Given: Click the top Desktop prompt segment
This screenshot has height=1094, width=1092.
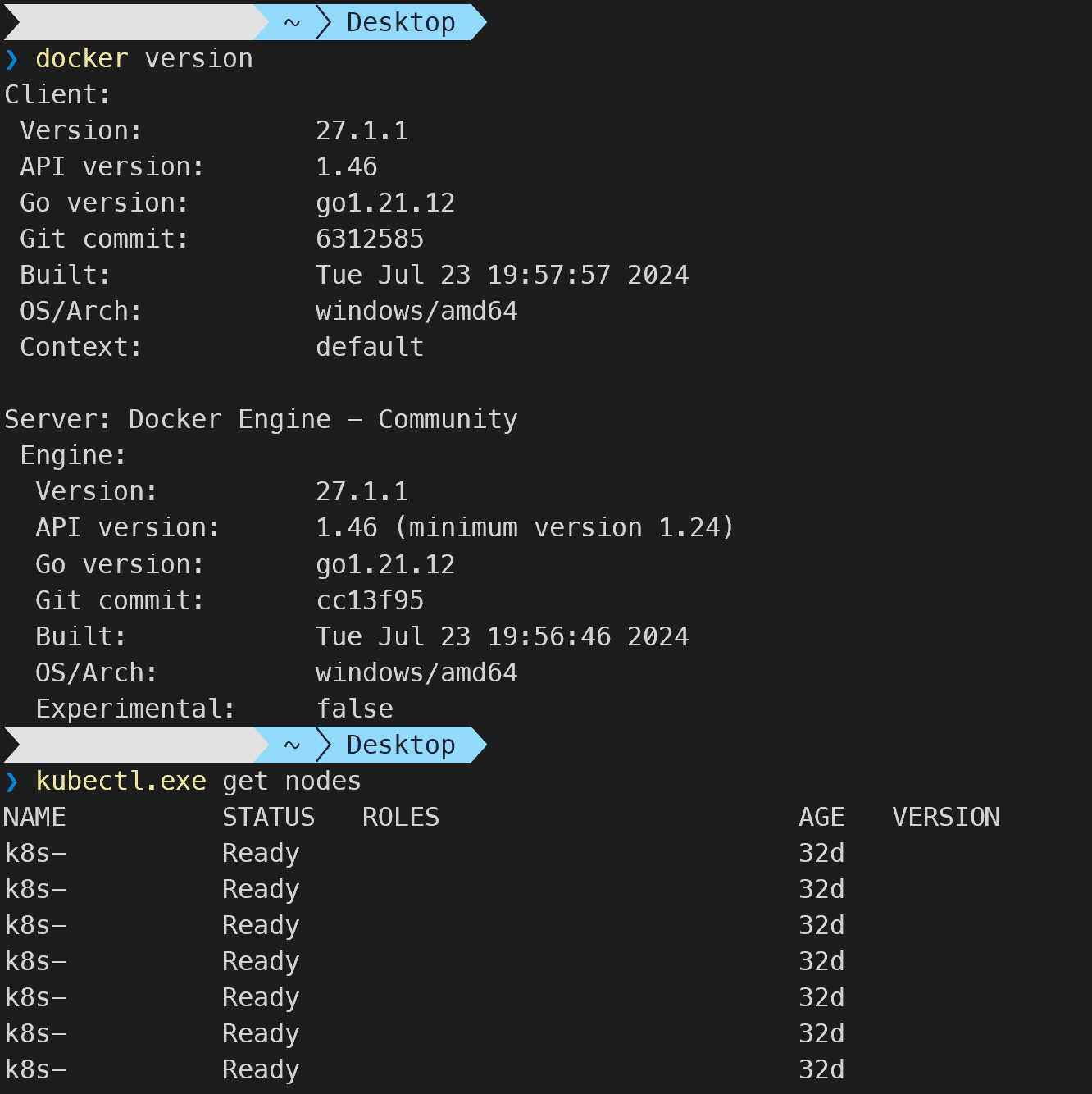Looking at the screenshot, I should [x=401, y=22].
